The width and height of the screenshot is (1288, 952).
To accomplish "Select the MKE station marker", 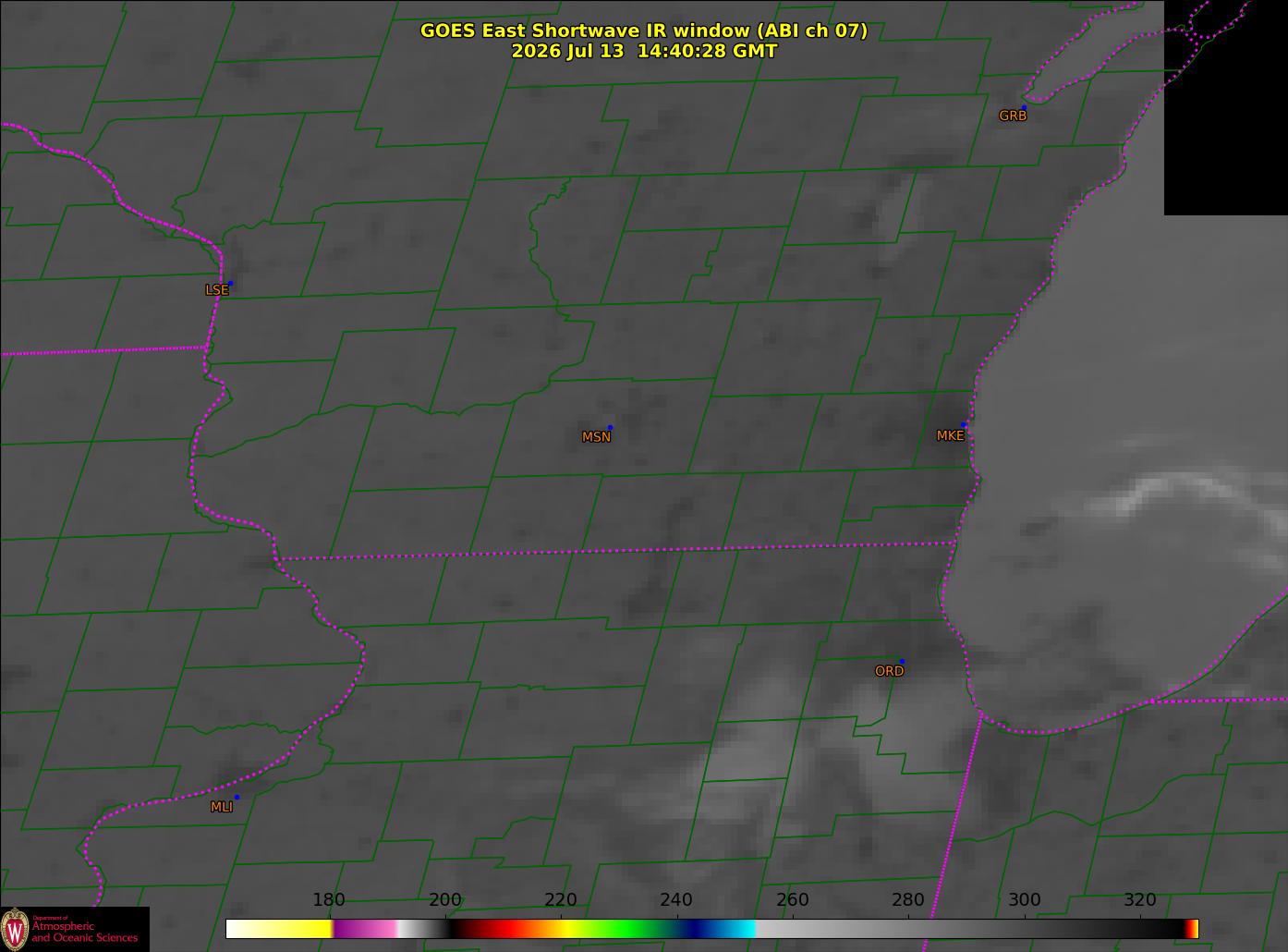I will tap(964, 425).
